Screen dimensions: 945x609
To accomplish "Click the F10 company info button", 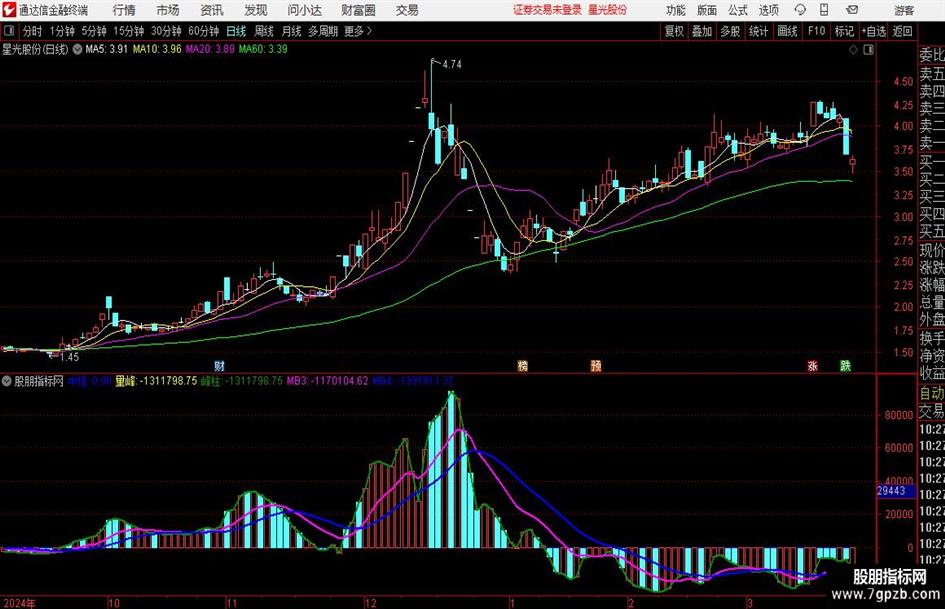I will 817,31.
